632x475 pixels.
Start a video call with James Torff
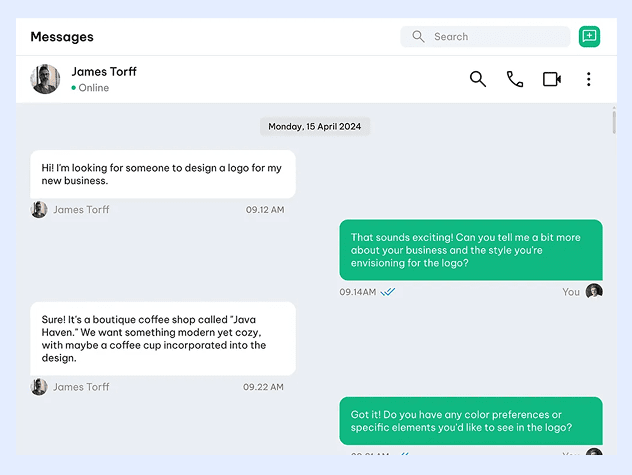click(552, 79)
